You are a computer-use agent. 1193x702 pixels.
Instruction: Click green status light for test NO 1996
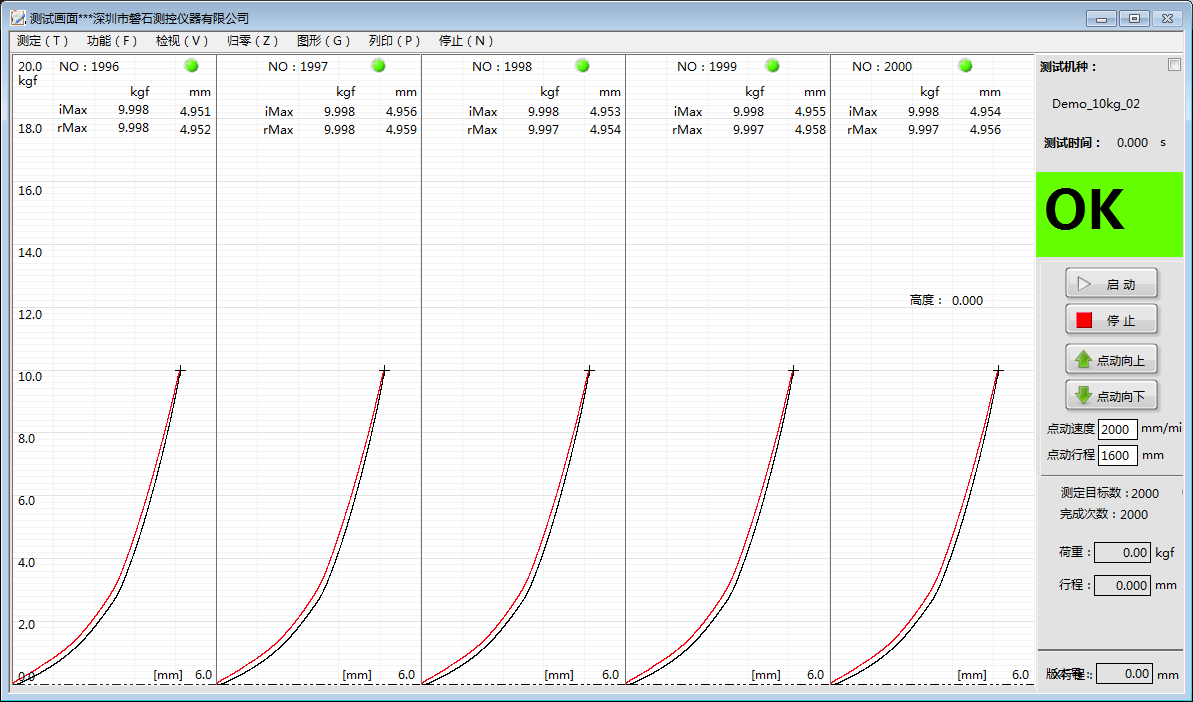tap(192, 66)
